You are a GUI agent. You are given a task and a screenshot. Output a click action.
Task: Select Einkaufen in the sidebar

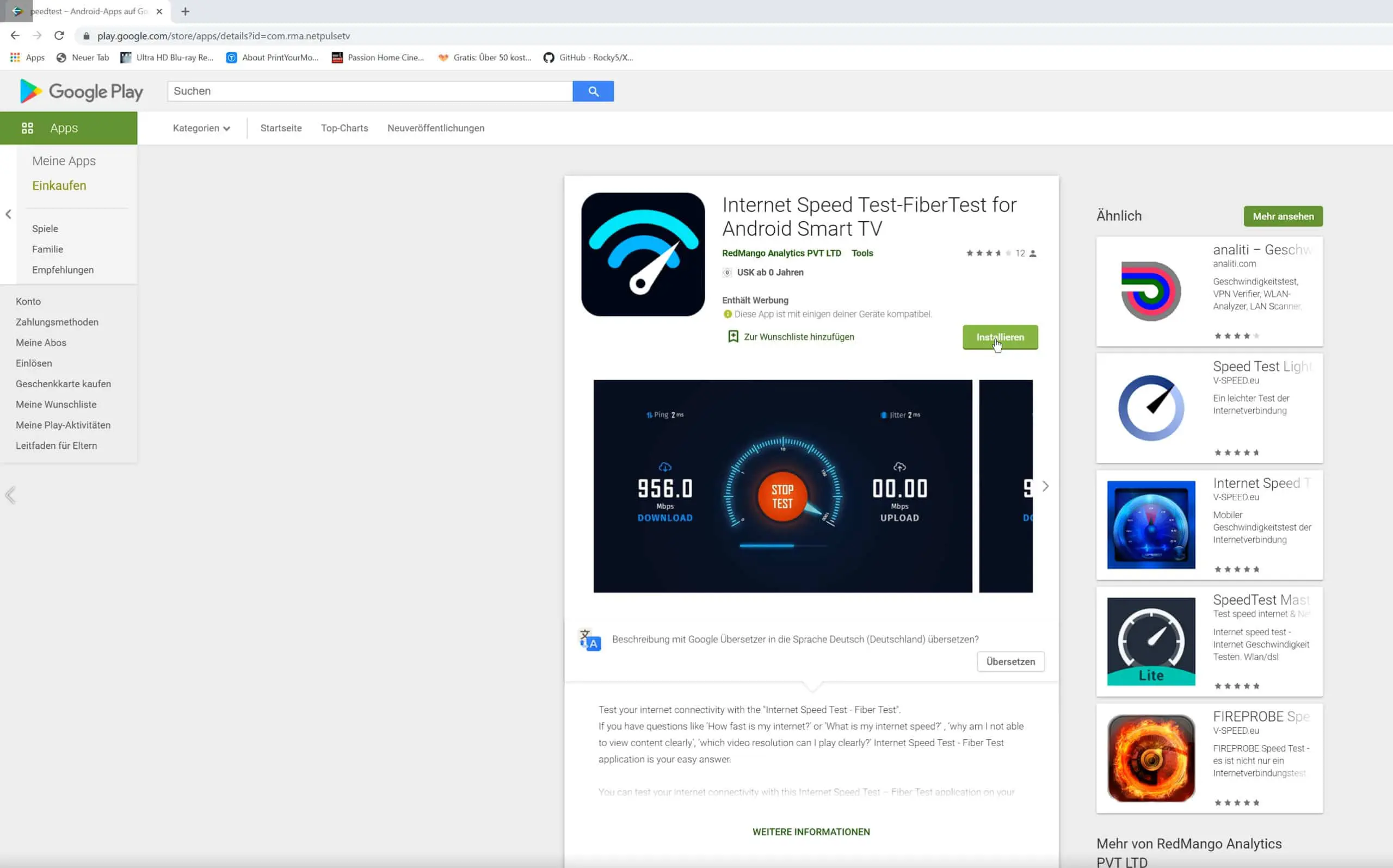tap(59, 185)
